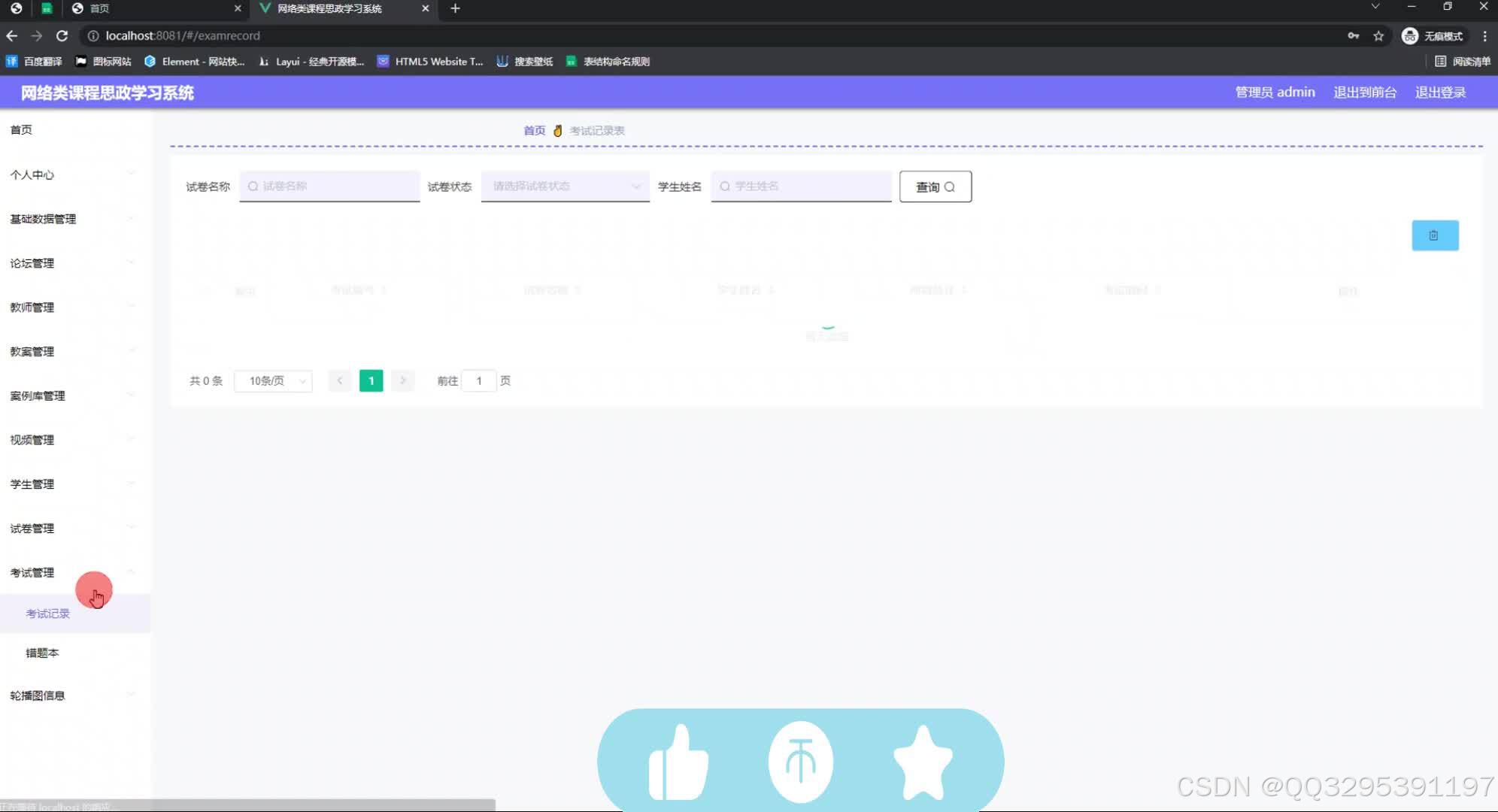The width and height of the screenshot is (1498, 812).
Task: Open the 试卷状态 dropdown
Action: pyautogui.click(x=566, y=186)
